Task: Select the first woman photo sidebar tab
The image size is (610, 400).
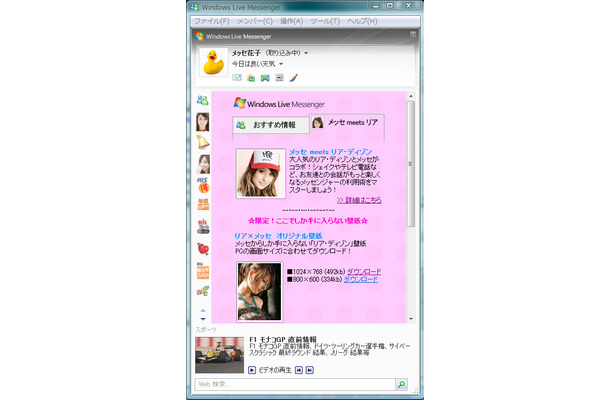Action: point(203,122)
